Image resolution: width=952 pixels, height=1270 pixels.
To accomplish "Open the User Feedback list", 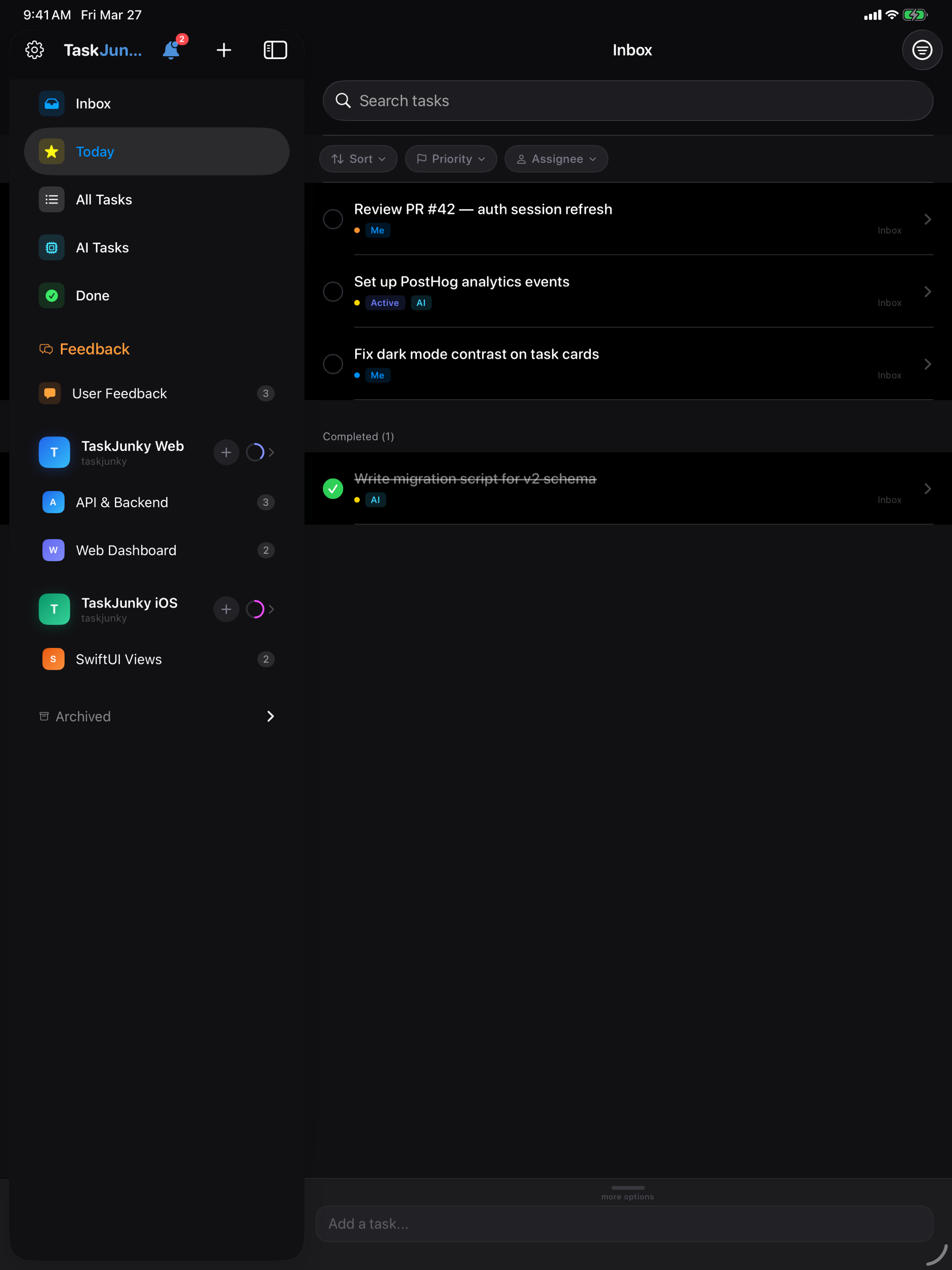I will point(119,393).
